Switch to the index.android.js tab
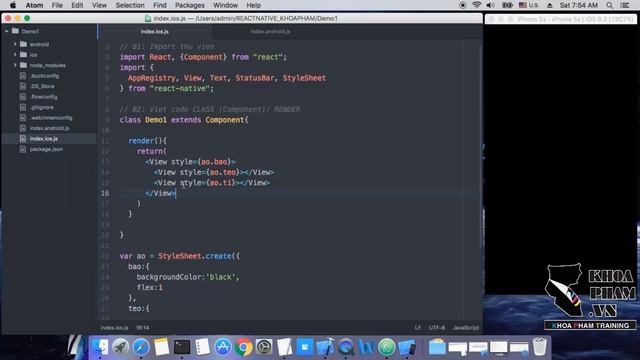 270,31
